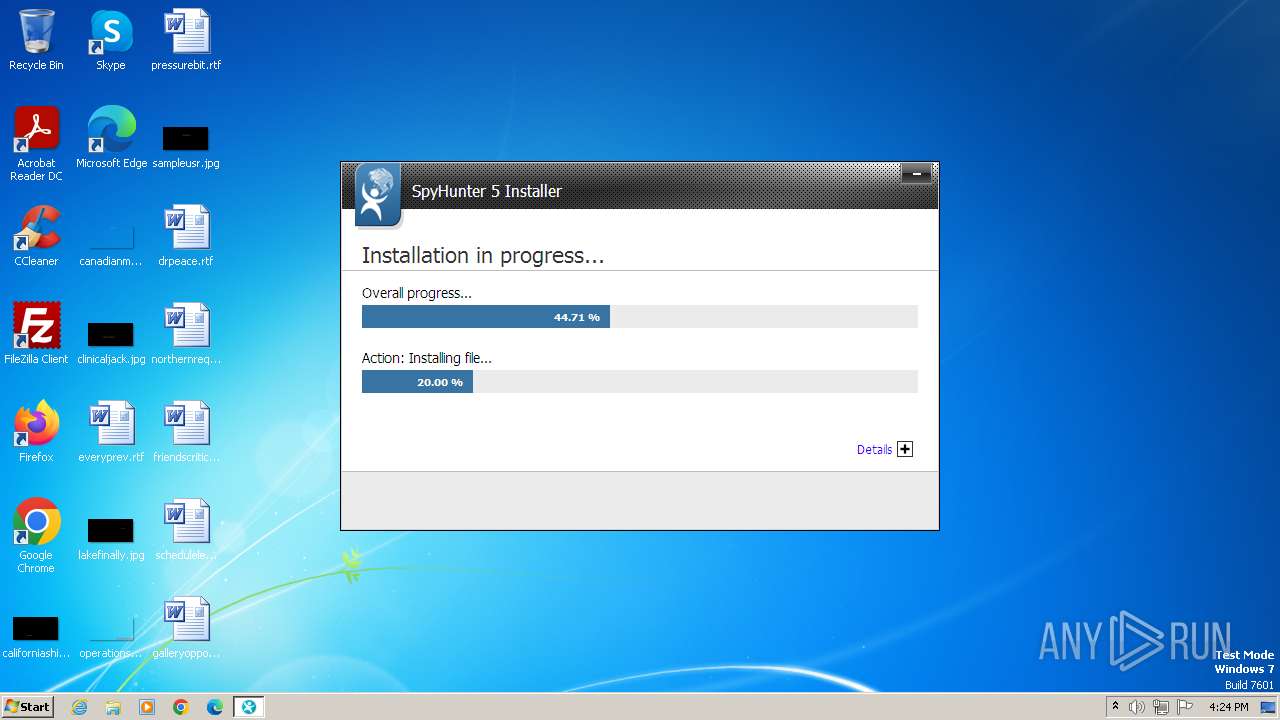Open Chrome from the taskbar
The image size is (1280, 720).
point(181,707)
